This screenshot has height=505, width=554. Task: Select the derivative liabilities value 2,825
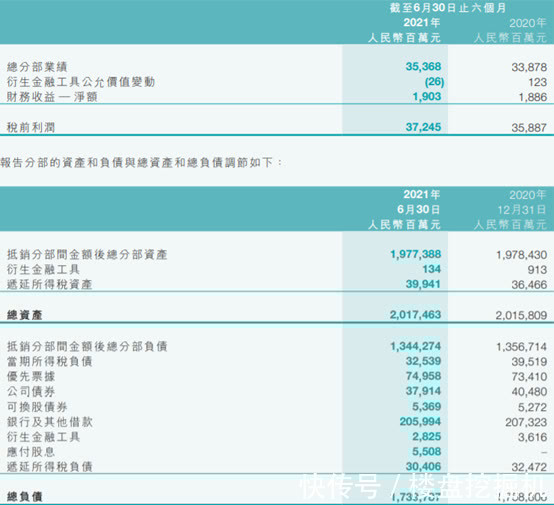[x=427, y=436]
